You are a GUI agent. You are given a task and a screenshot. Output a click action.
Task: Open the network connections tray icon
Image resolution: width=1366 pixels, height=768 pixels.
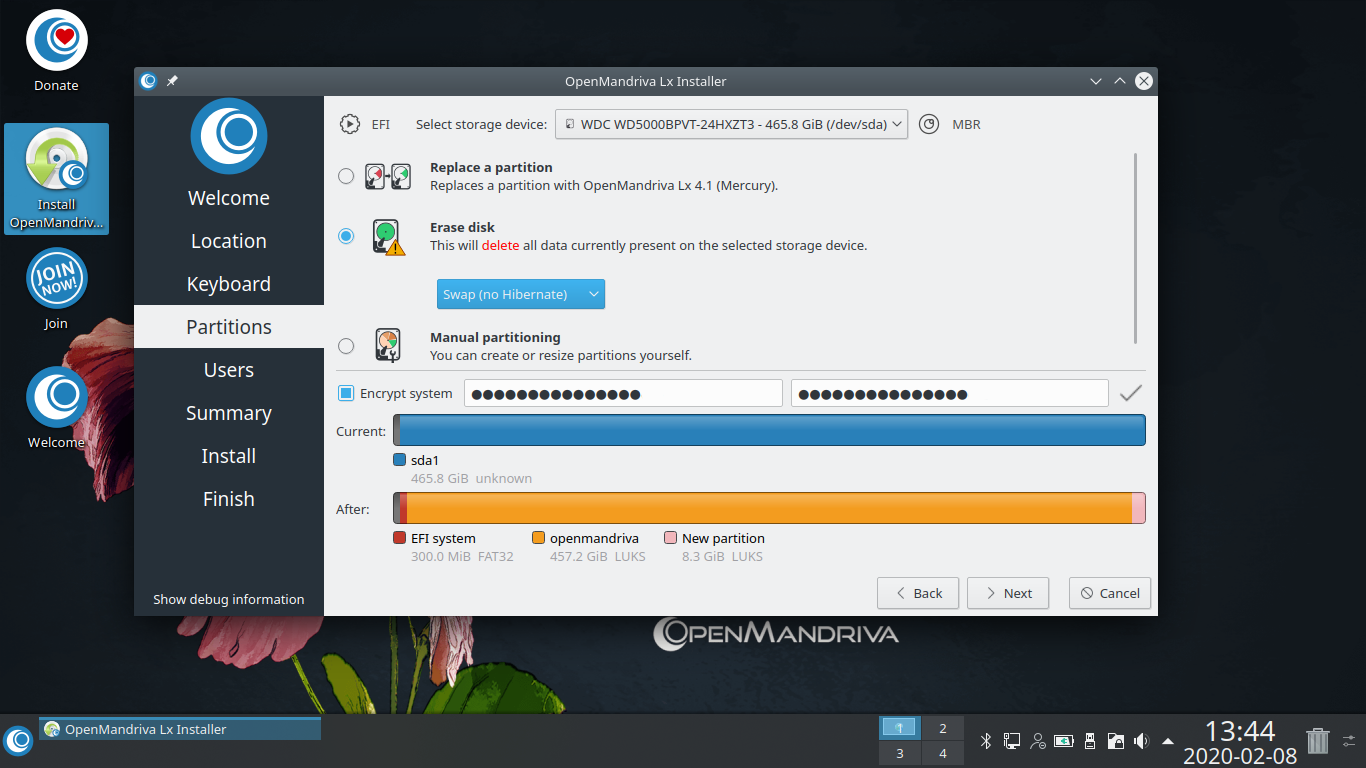(x=1012, y=741)
